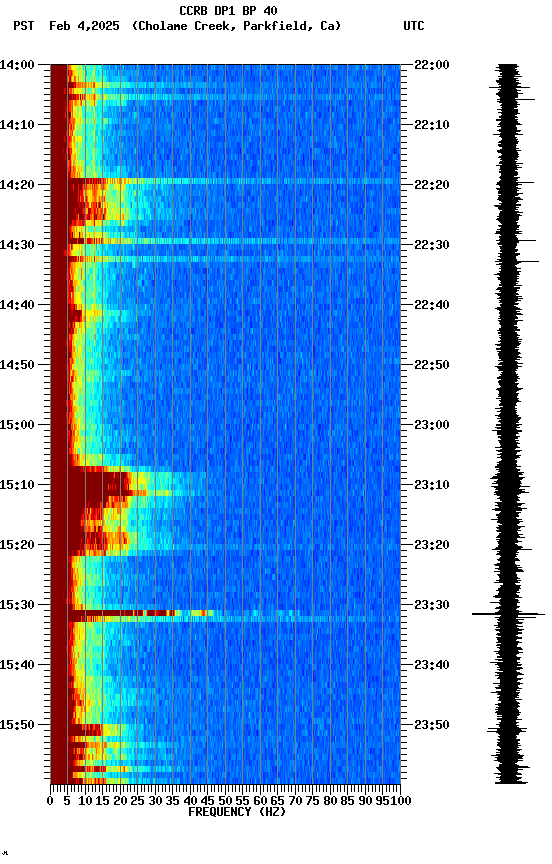The image size is (552, 864).
Task: Click the '22:10' UTC time label
Action: [x=432, y=125]
